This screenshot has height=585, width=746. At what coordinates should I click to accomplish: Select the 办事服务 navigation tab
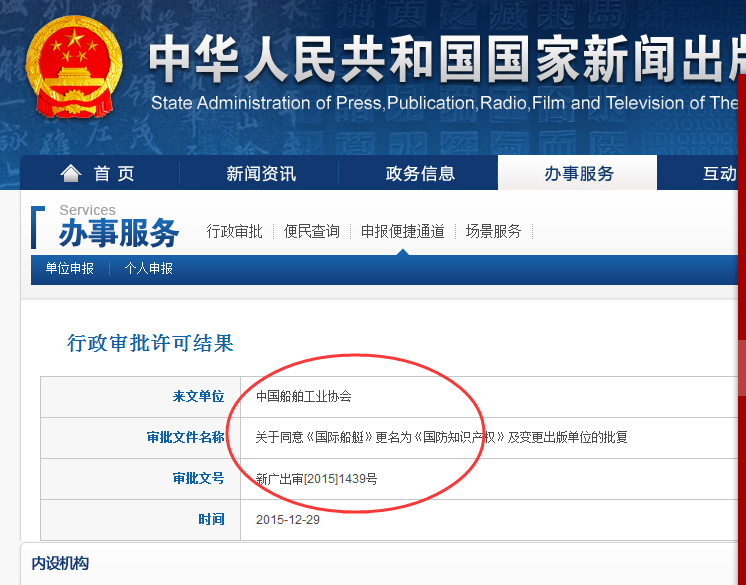click(578, 173)
